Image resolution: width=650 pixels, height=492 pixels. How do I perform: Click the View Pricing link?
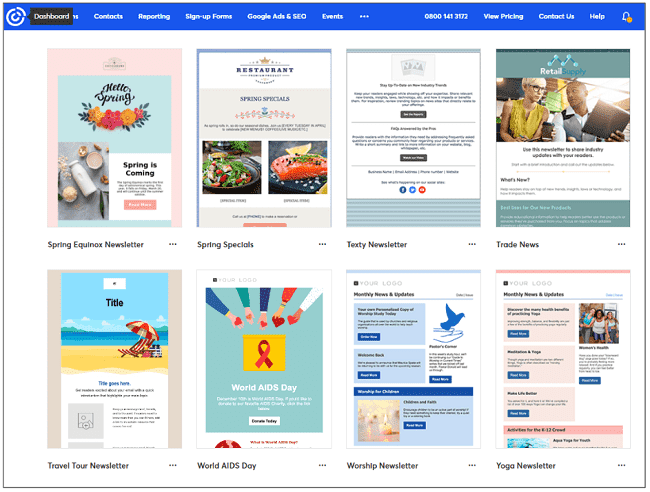coord(503,17)
